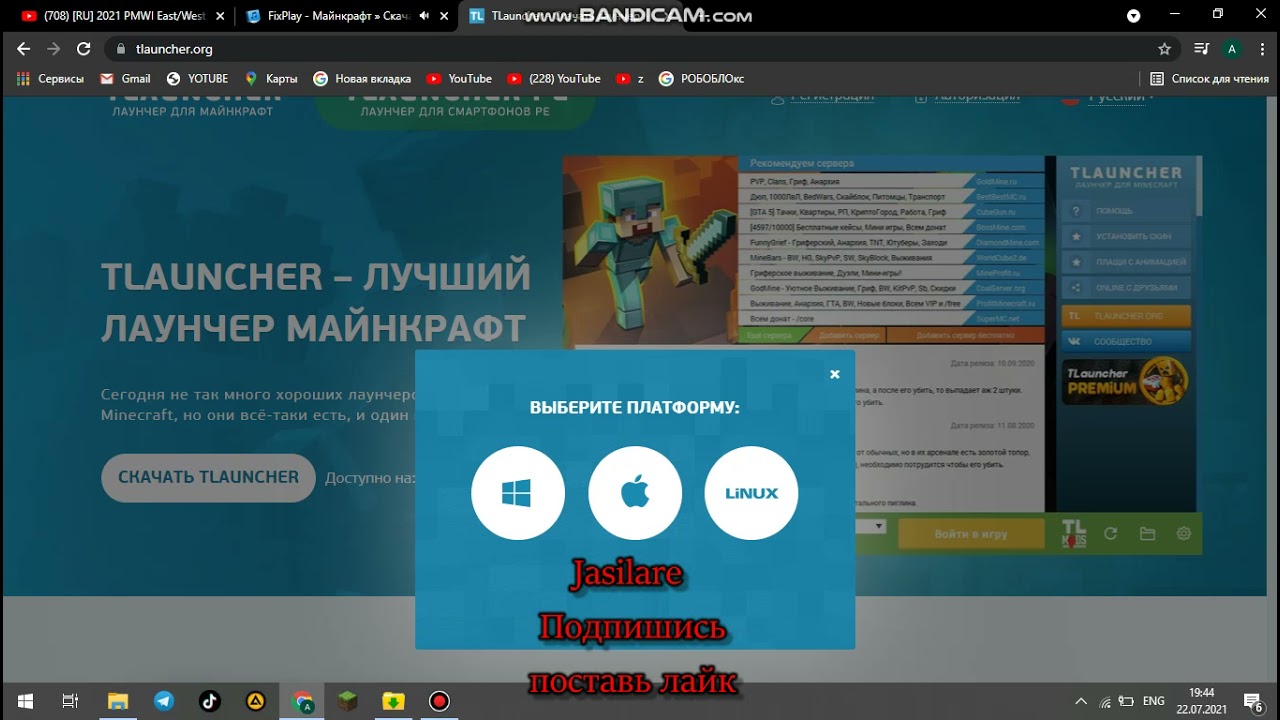Open the battery status tray icon
Screen dimensions: 1280x720
point(1127,701)
